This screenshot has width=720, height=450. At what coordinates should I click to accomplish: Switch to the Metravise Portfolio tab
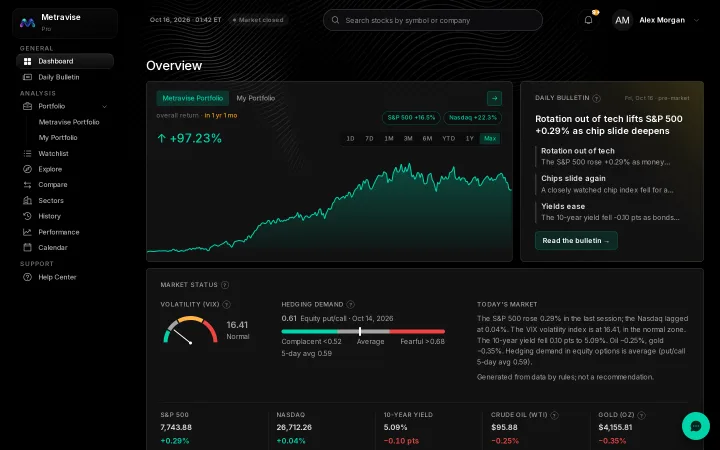[192, 98]
